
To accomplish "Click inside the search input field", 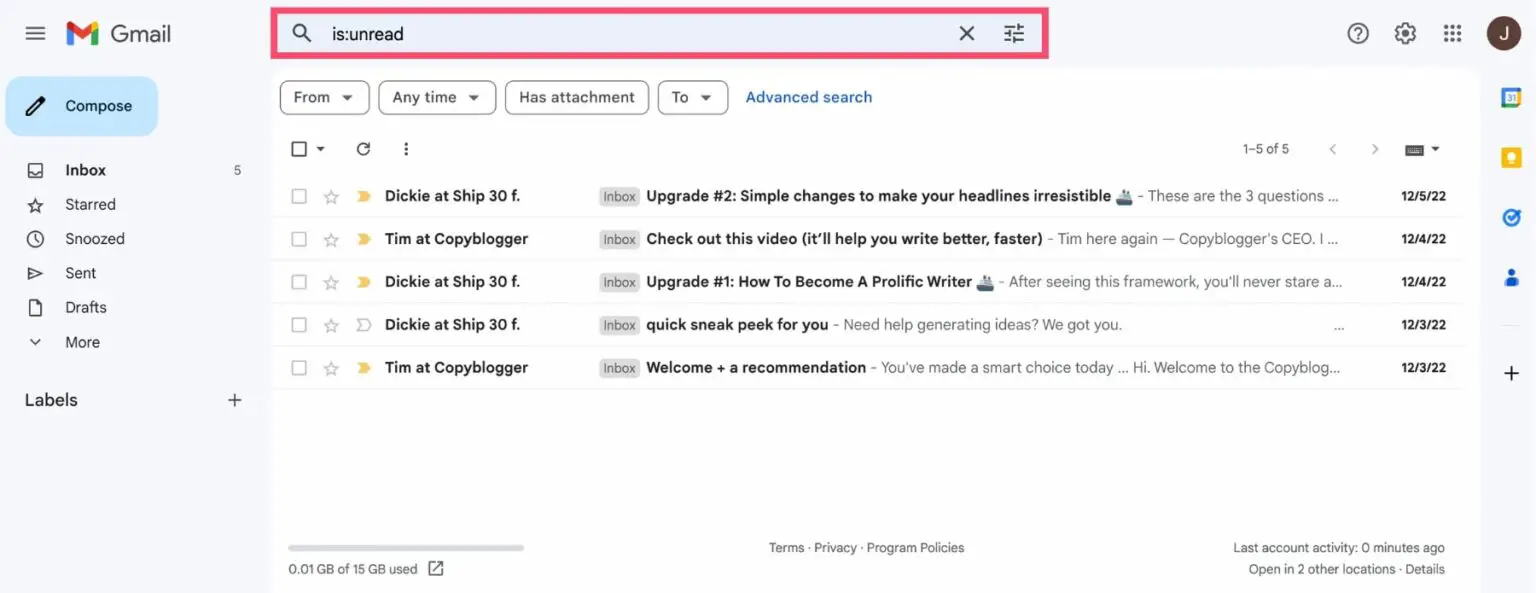I will pos(600,33).
